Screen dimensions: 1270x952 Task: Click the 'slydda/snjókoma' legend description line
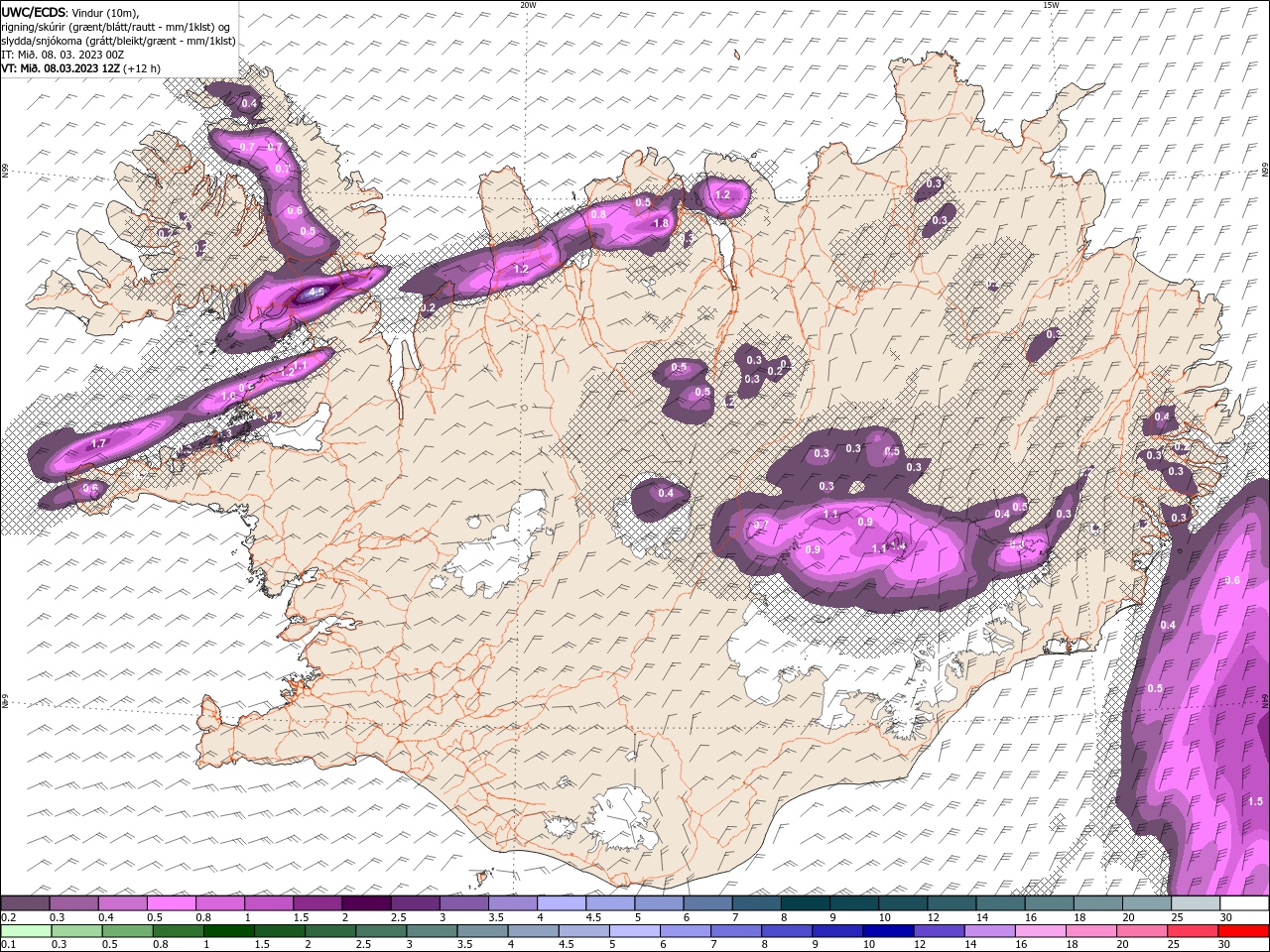(119, 41)
